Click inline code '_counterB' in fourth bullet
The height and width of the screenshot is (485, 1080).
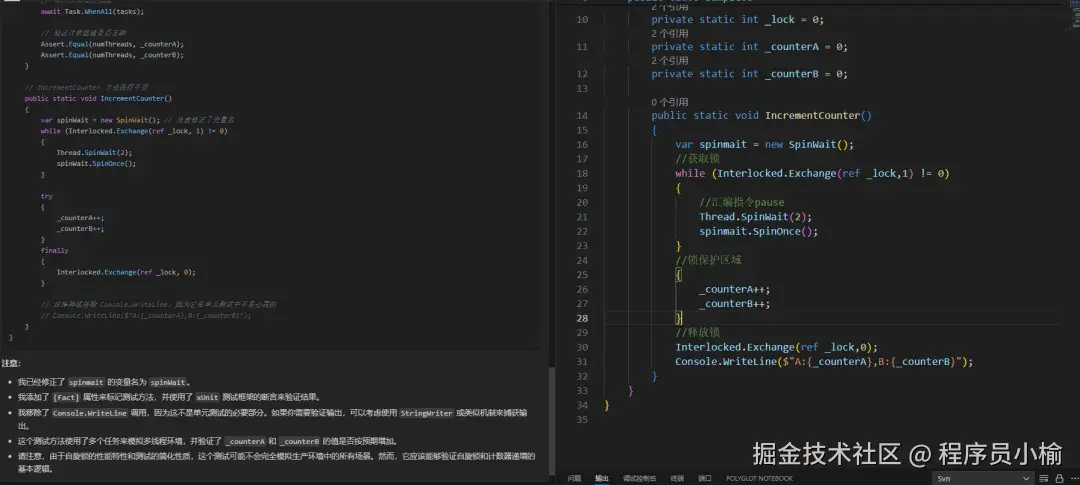[300, 442]
